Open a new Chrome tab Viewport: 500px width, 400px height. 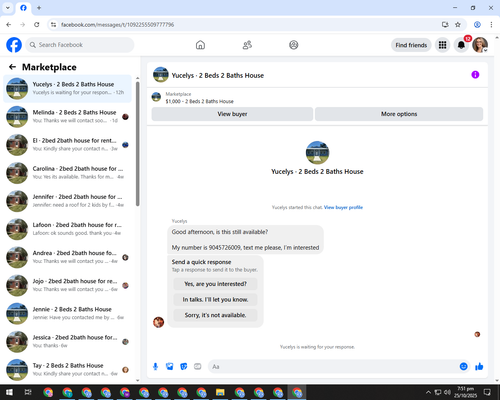tap(39, 8)
